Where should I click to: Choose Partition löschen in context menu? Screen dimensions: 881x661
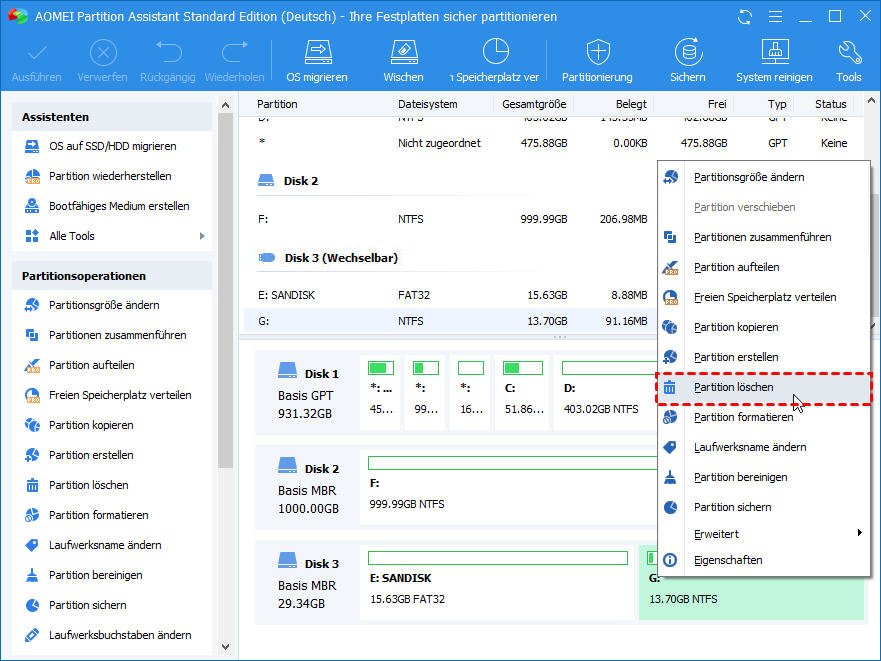(x=733, y=387)
